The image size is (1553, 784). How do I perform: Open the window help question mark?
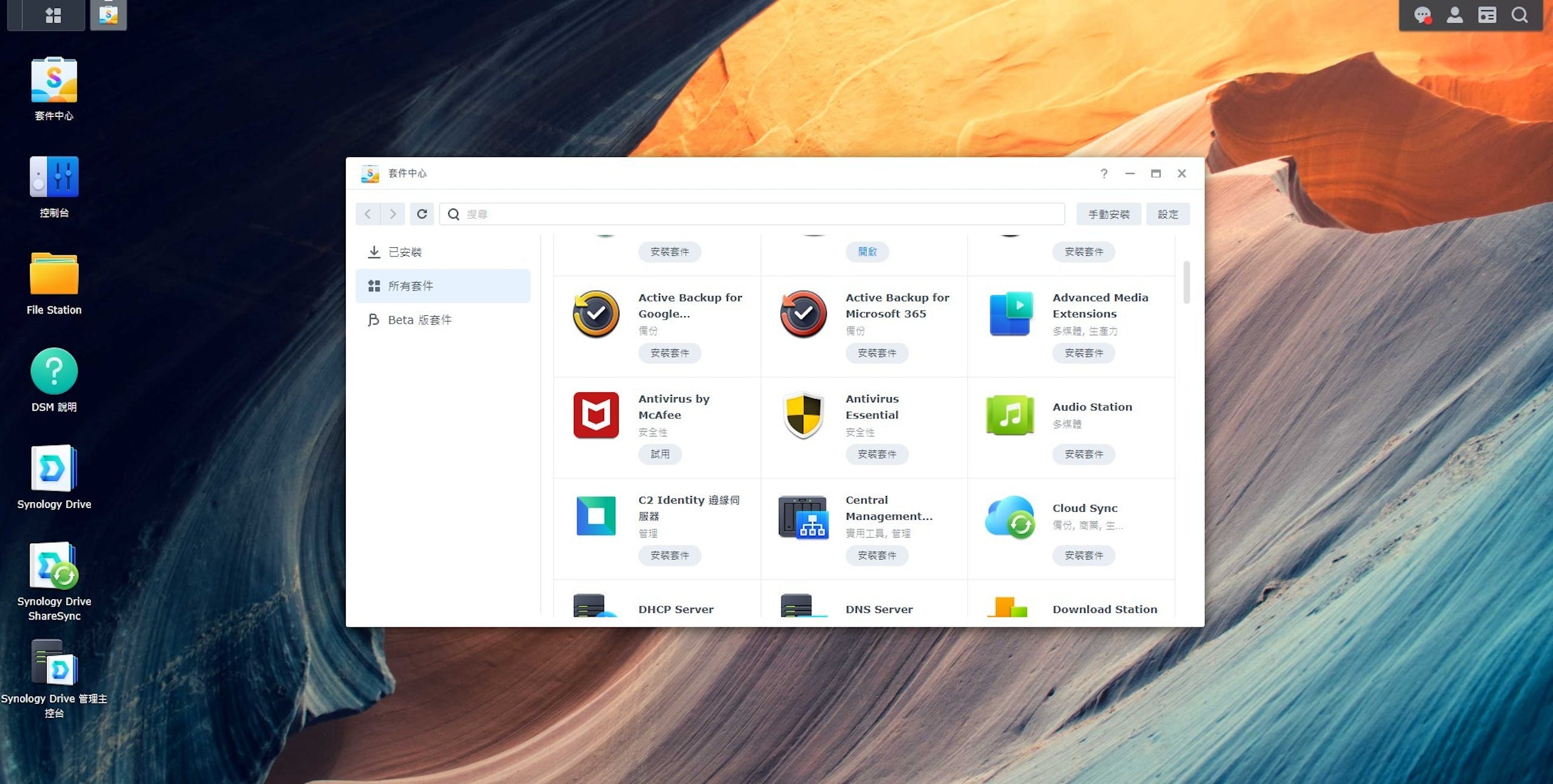click(1104, 173)
